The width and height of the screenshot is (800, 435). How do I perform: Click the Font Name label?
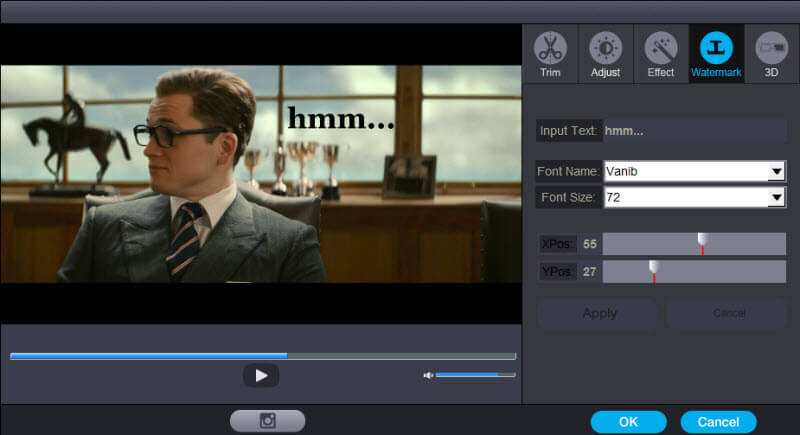click(x=569, y=171)
